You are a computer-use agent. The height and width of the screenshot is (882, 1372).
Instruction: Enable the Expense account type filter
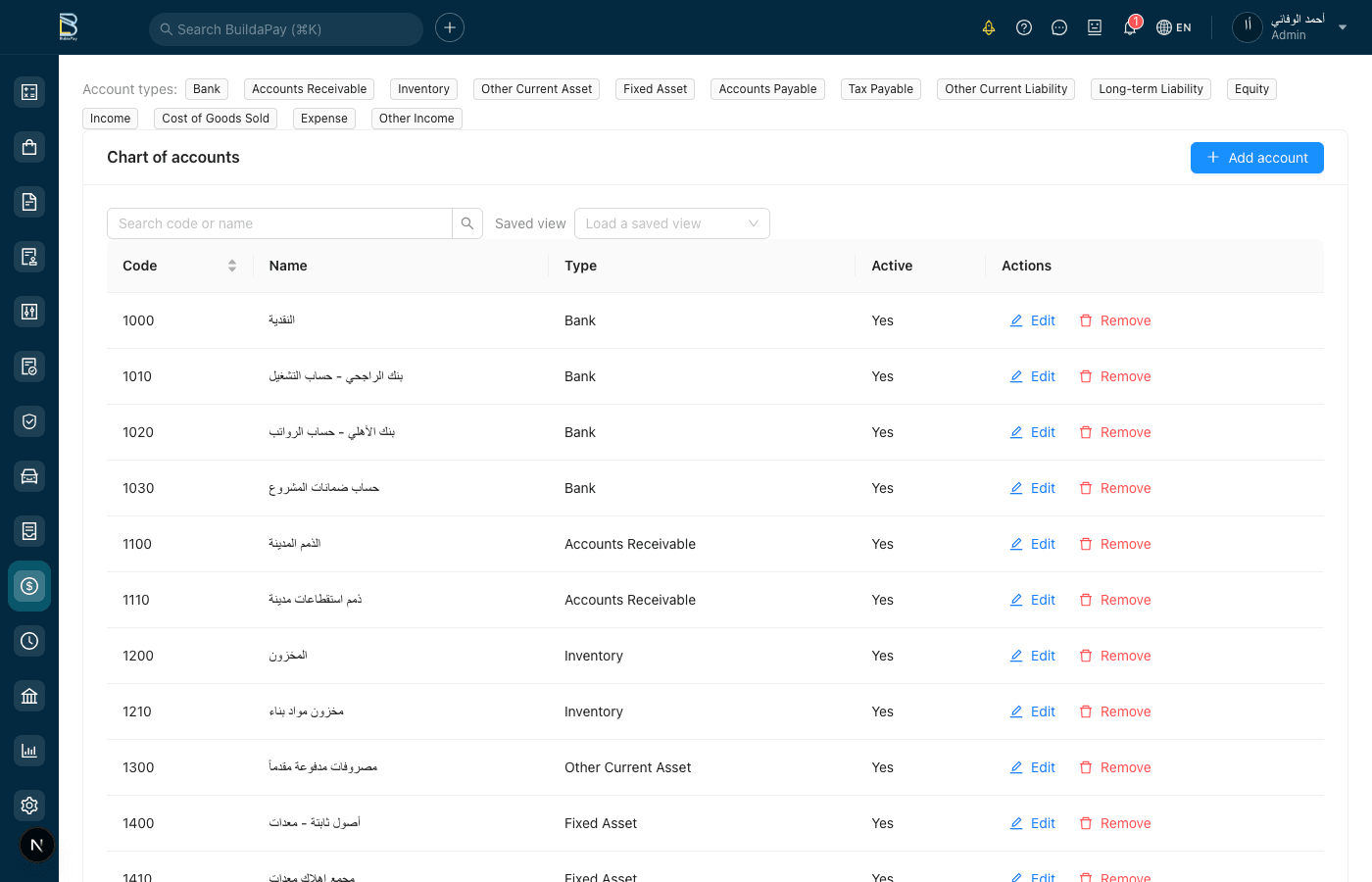tap(323, 118)
